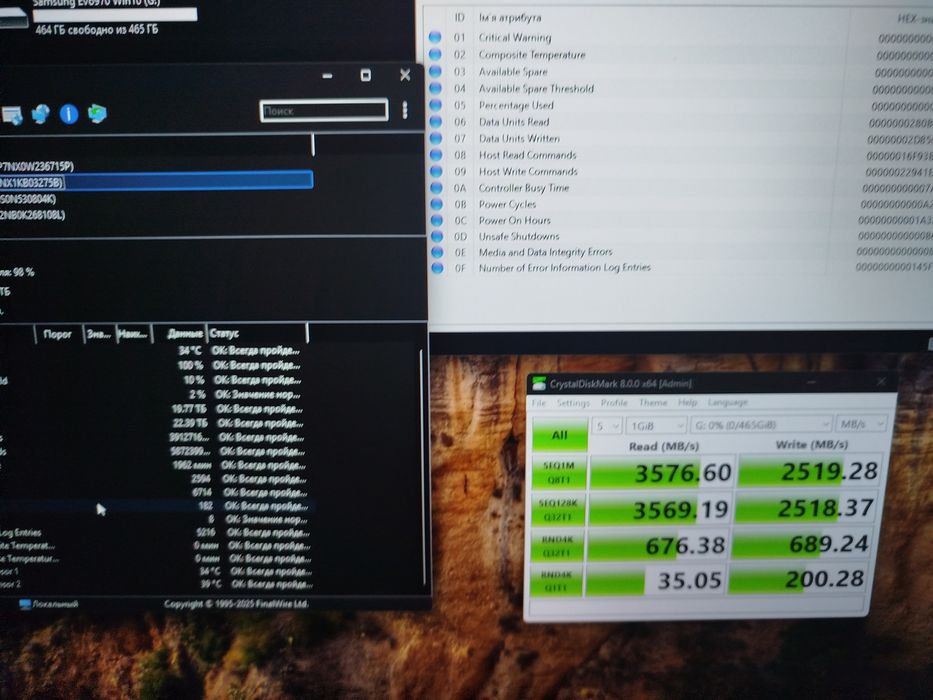Click the 3576.60 sequential read result

tap(662, 472)
